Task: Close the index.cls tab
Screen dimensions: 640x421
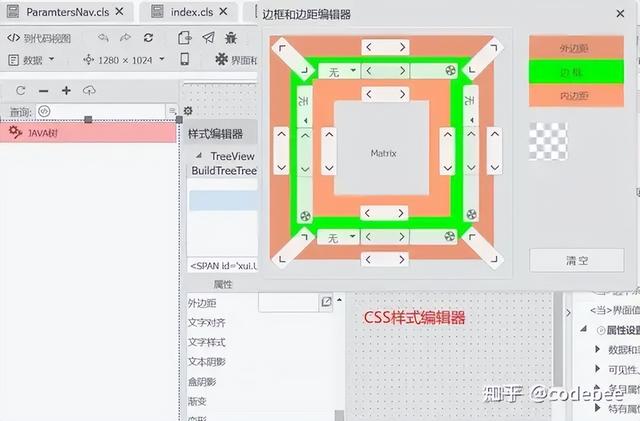Action: [x=223, y=12]
